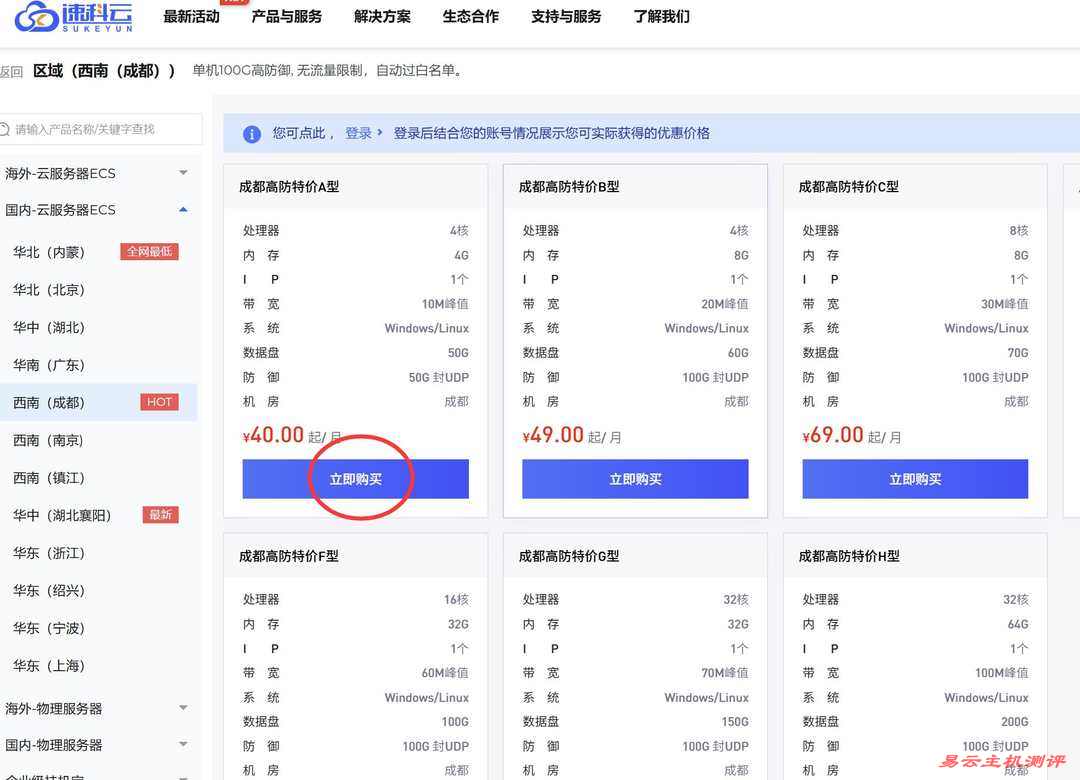Click the product name search field
The width and height of the screenshot is (1080, 780).
tap(105, 129)
